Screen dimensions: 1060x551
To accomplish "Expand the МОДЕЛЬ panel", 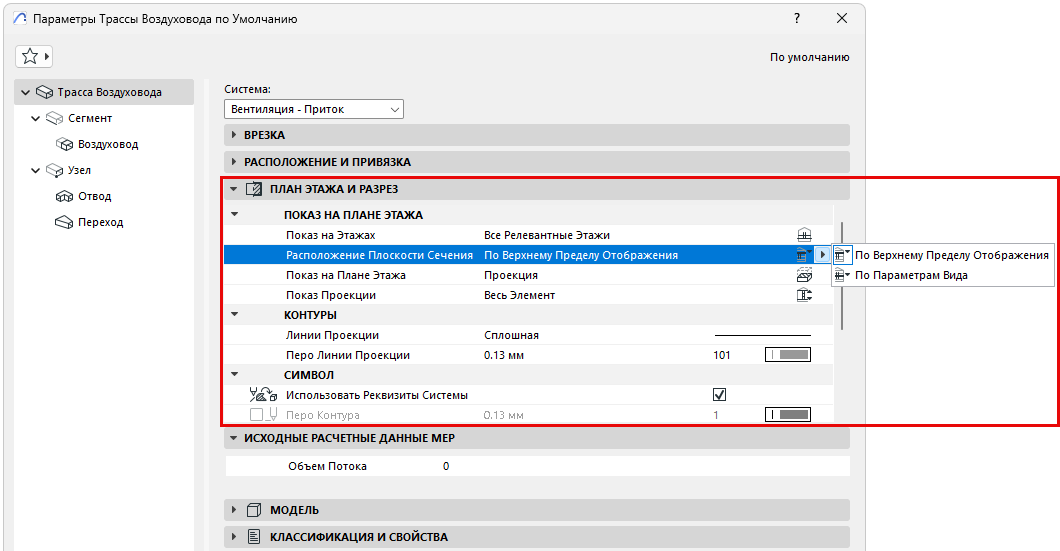I will [x=234, y=510].
